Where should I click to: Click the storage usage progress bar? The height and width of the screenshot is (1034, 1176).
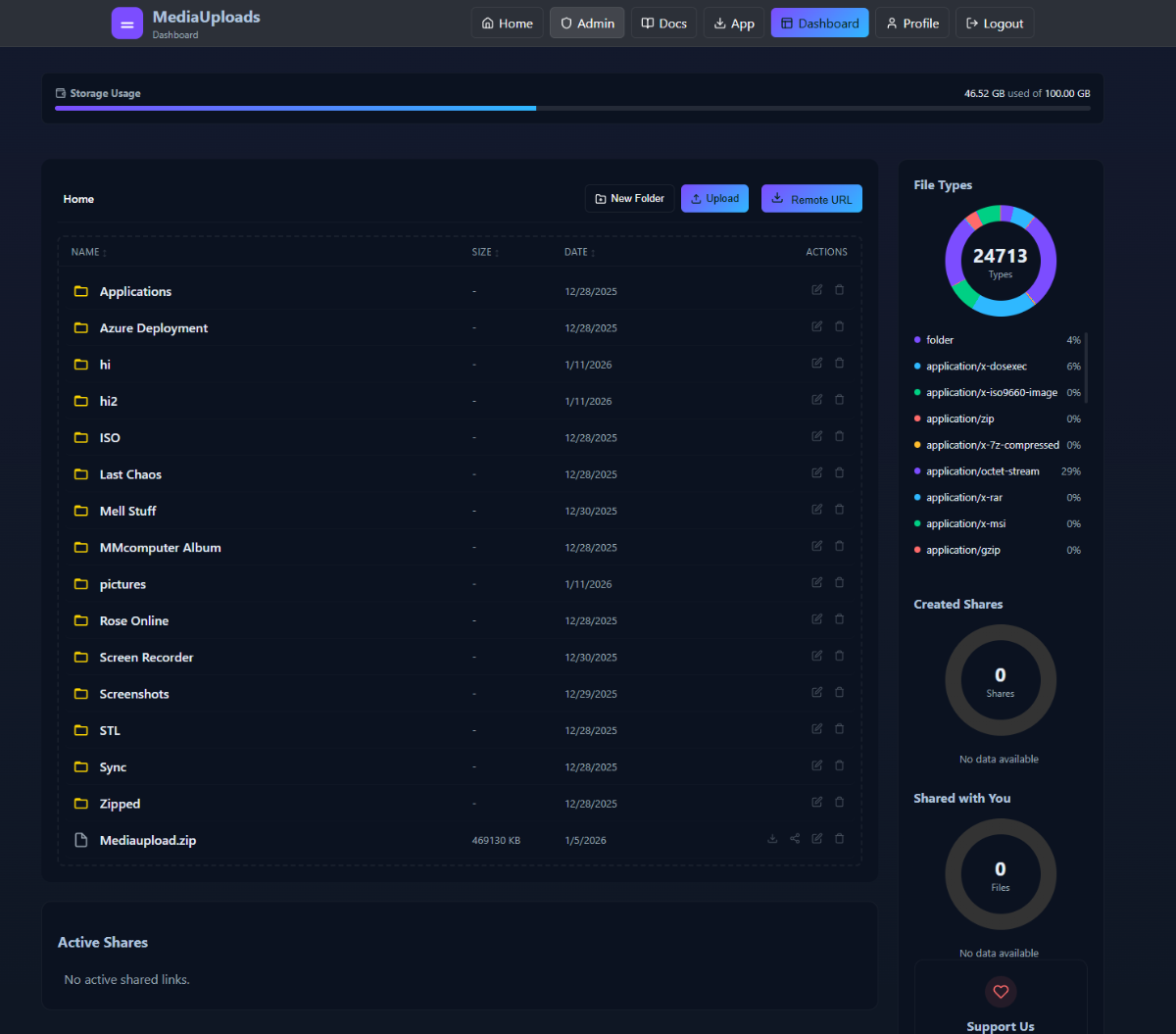[572, 108]
